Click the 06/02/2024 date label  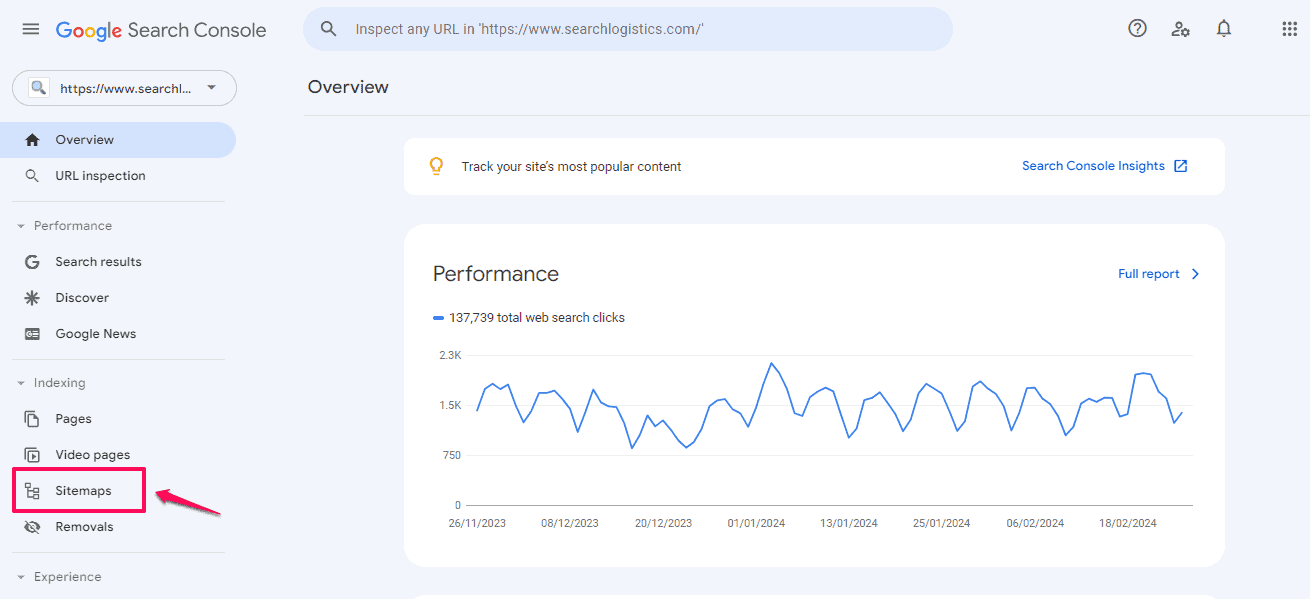[1034, 523]
